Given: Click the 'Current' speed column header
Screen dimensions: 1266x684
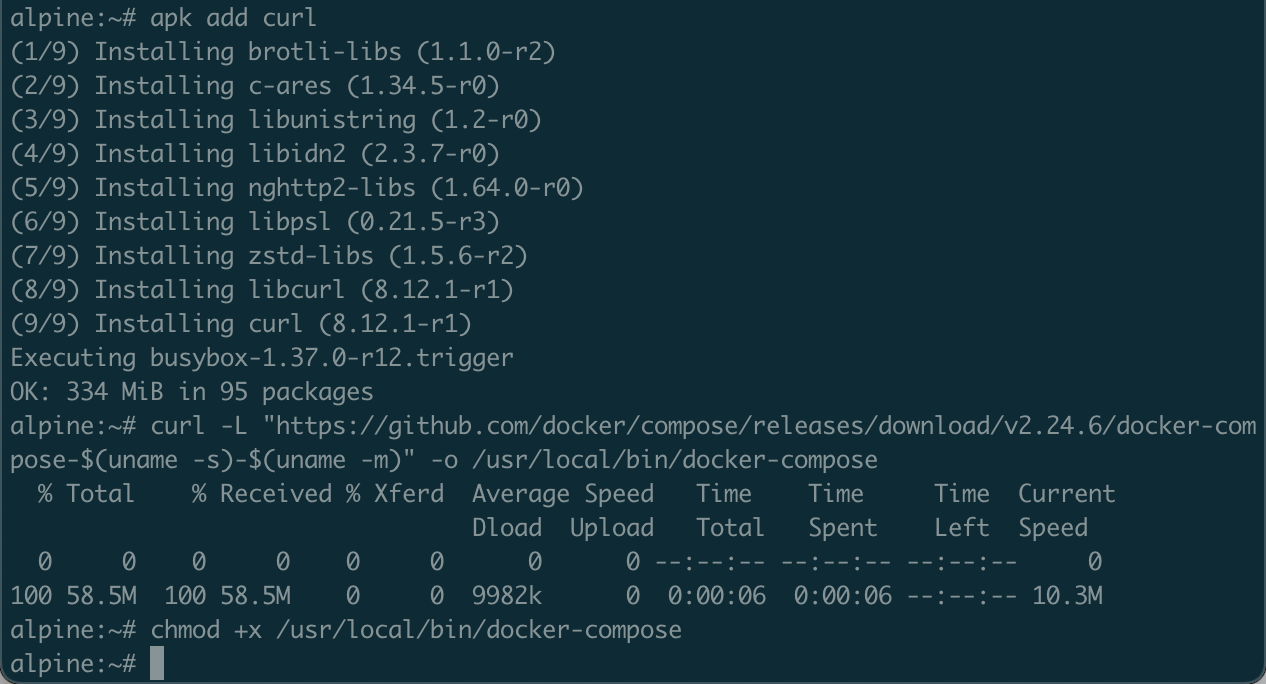Looking at the screenshot, I should 1066,494.
